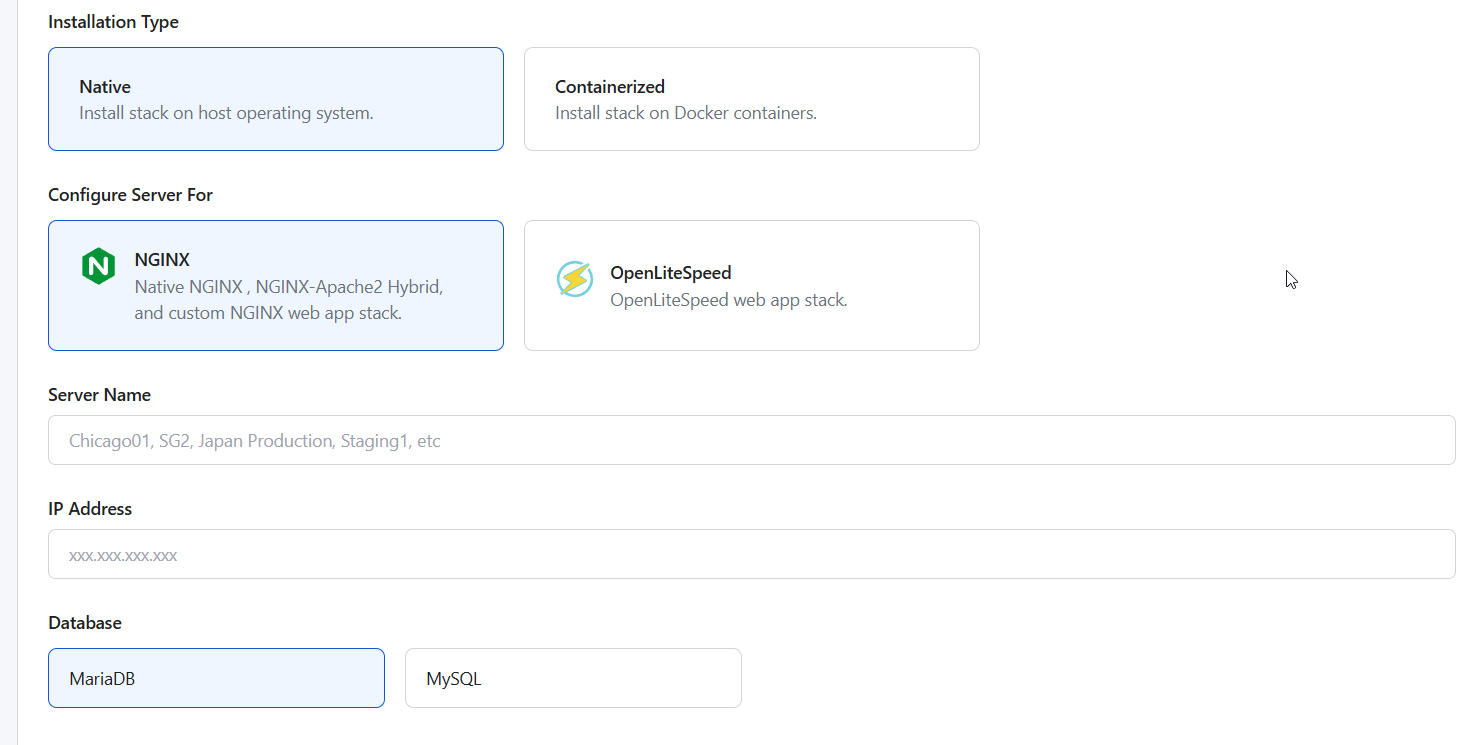Click the bold Containerized title text
Screen dimensions: 1475x745
[x=610, y=87]
